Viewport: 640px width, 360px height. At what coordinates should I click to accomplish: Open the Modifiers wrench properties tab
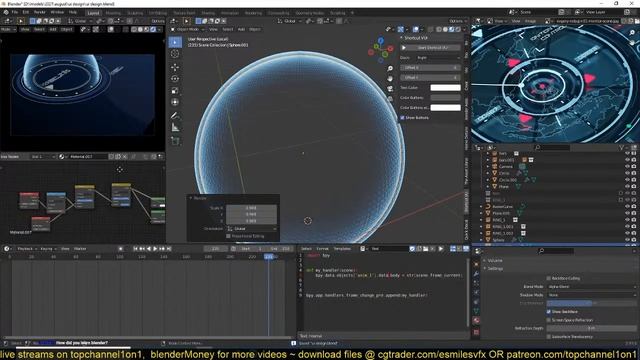click(476, 274)
